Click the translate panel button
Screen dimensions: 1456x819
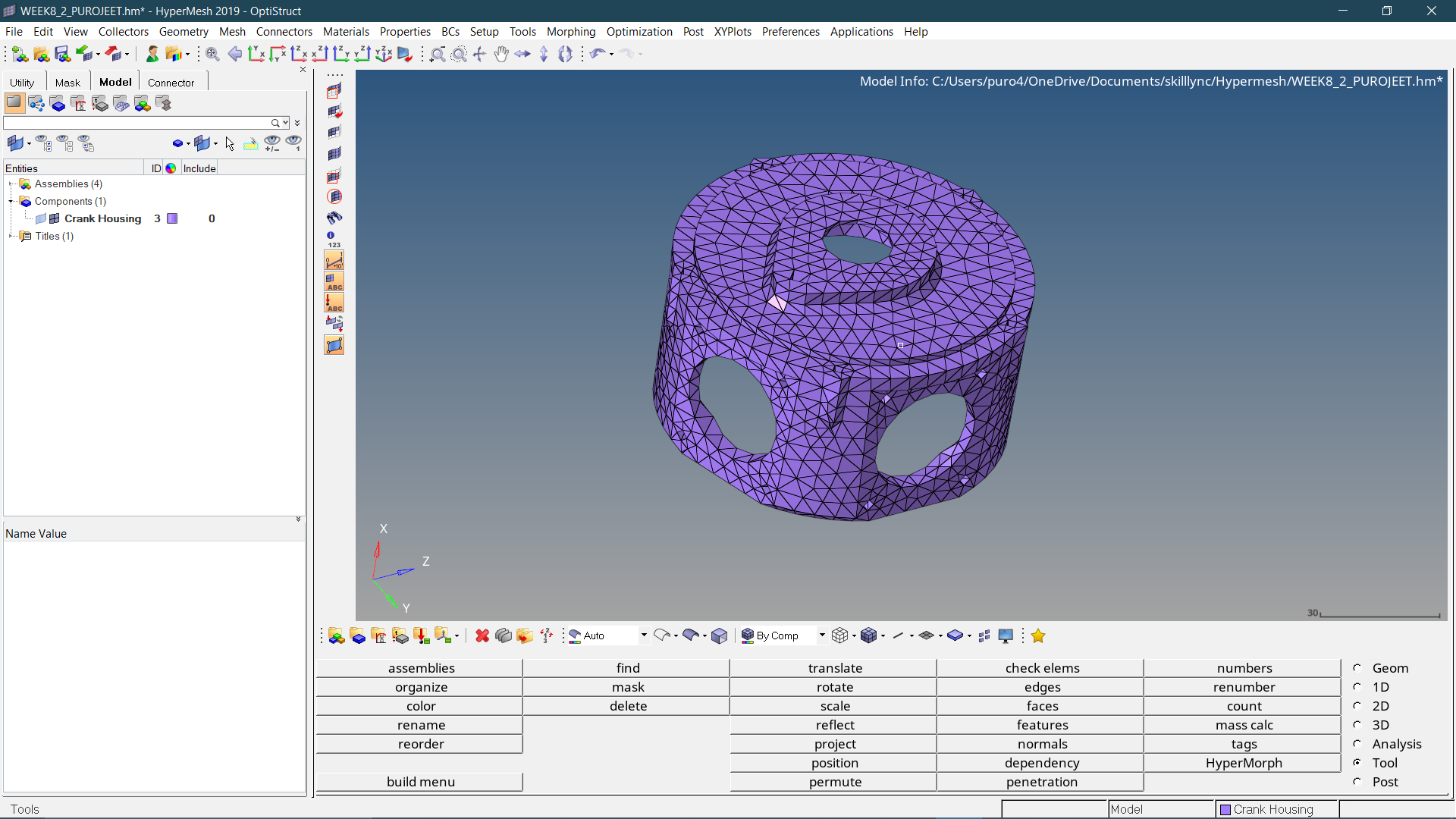[834, 668]
